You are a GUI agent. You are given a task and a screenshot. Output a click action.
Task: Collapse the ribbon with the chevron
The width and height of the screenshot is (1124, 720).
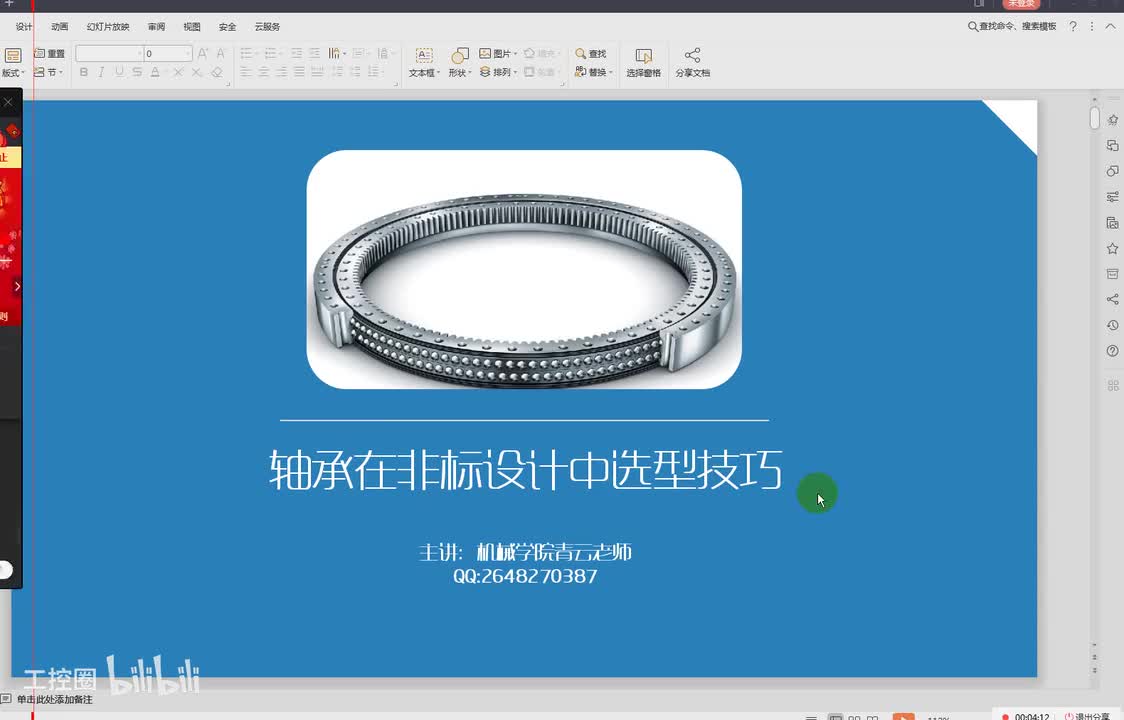1110,27
